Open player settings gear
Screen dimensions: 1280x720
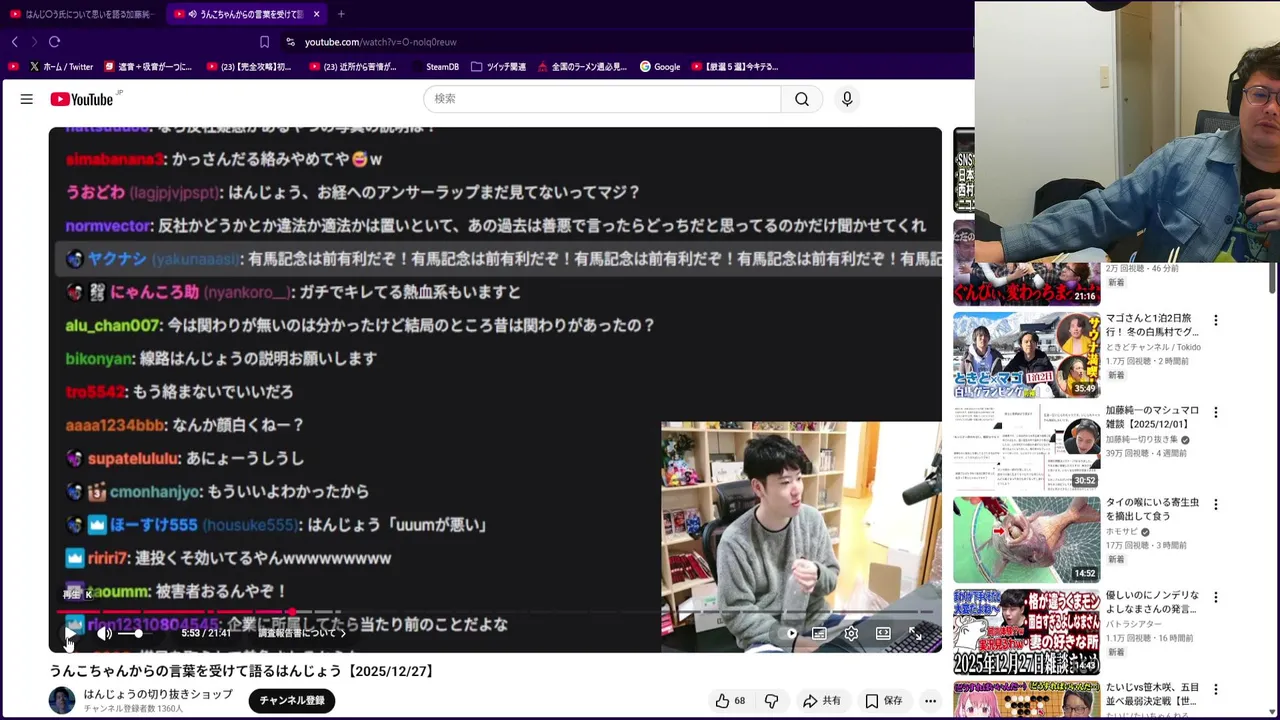click(851, 633)
